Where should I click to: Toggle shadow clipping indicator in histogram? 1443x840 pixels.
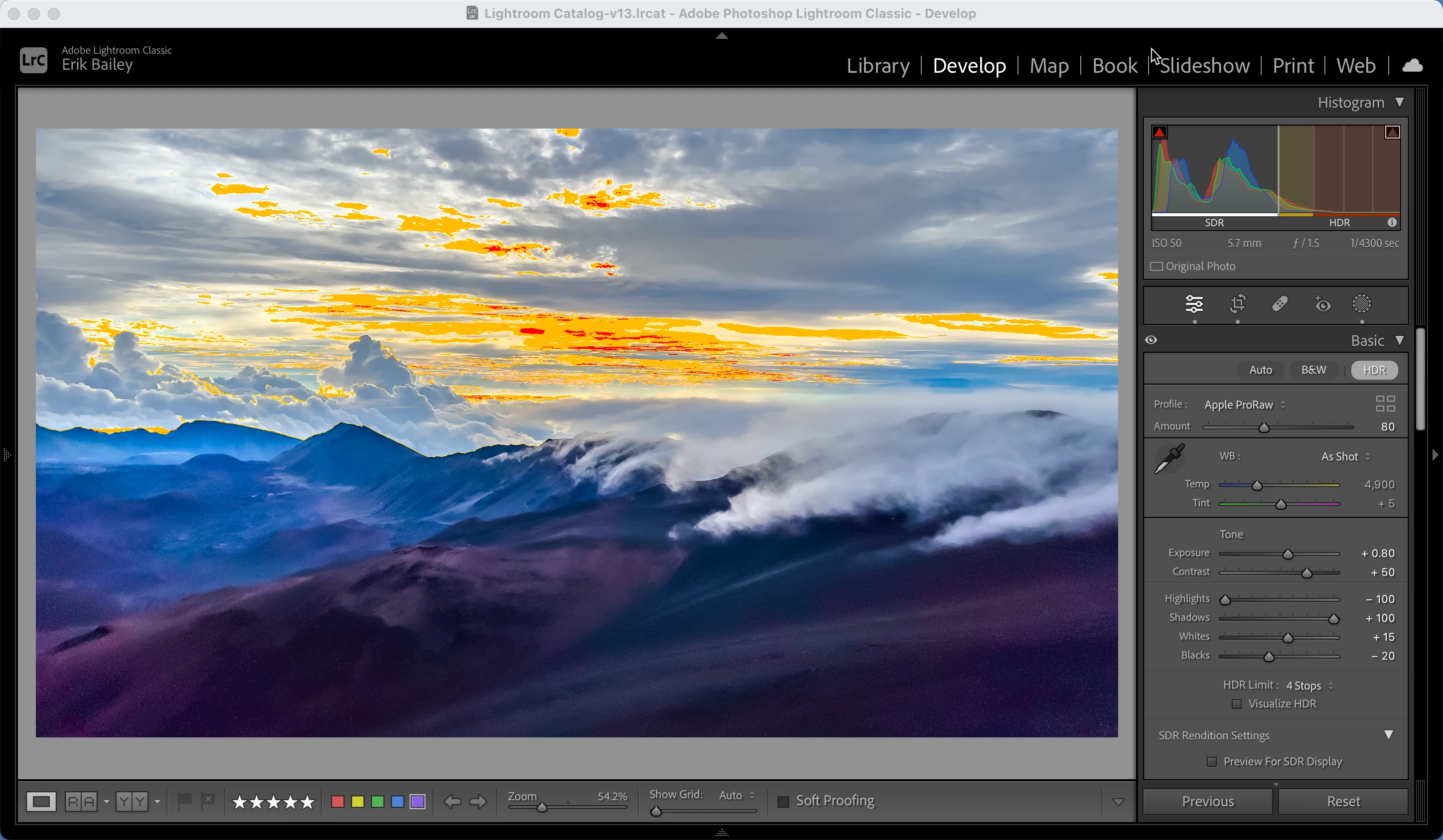click(1159, 132)
